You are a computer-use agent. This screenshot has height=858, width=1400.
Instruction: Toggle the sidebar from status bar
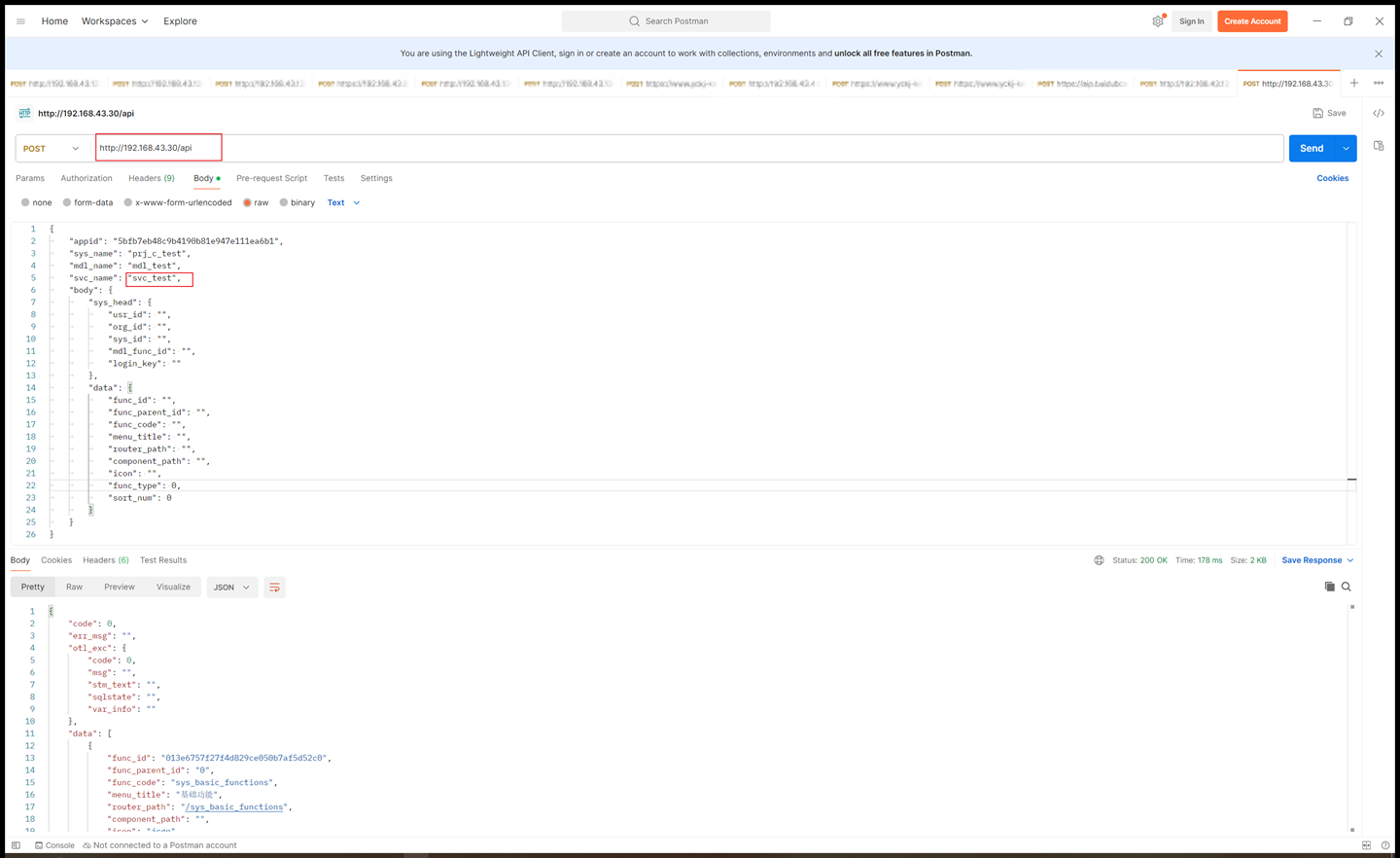point(16,845)
